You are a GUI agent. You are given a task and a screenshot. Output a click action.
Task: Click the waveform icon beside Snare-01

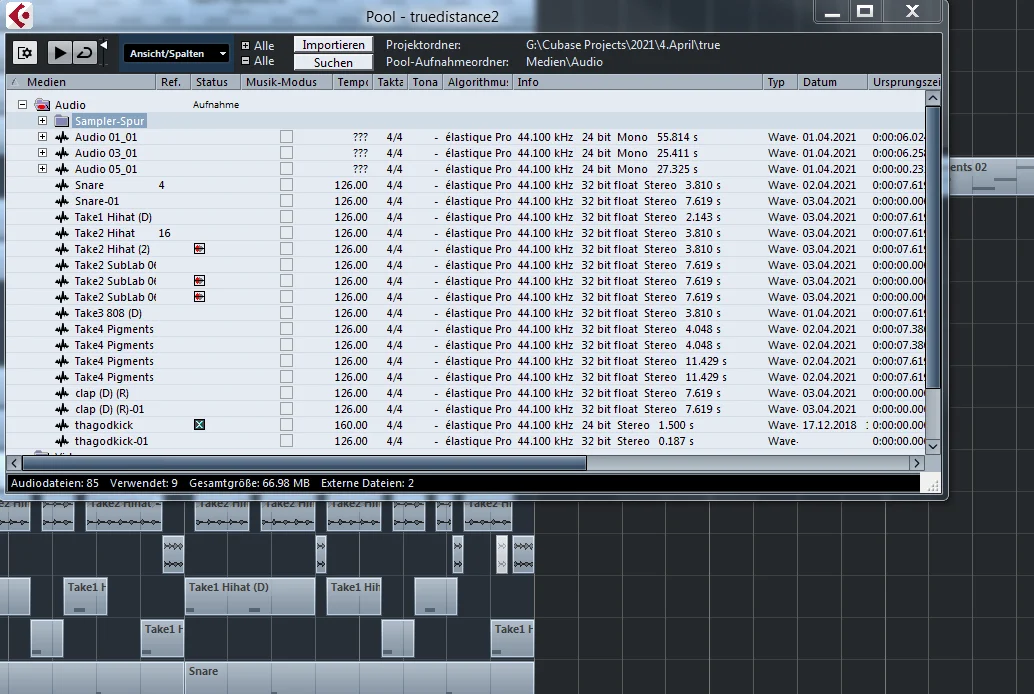(x=62, y=201)
